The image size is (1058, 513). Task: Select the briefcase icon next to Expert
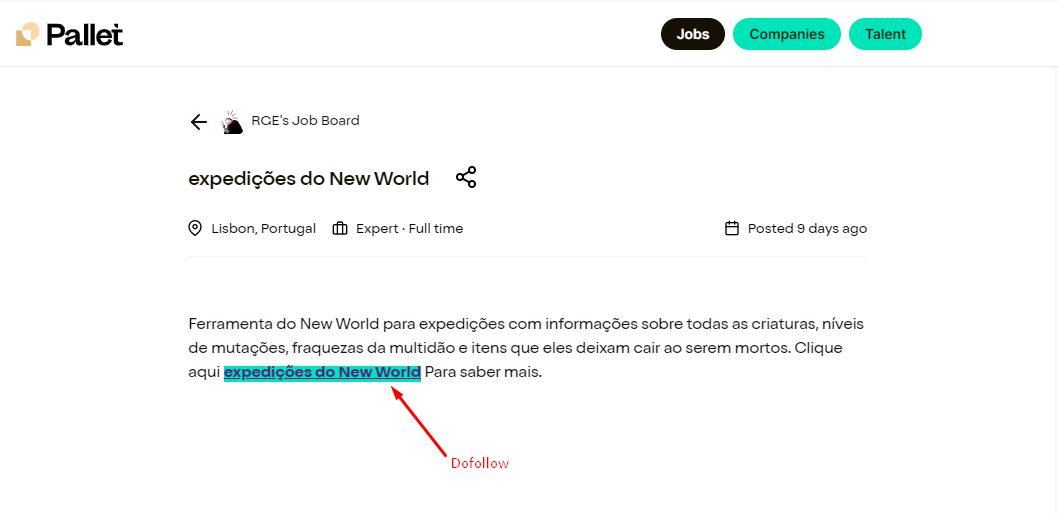click(x=340, y=228)
